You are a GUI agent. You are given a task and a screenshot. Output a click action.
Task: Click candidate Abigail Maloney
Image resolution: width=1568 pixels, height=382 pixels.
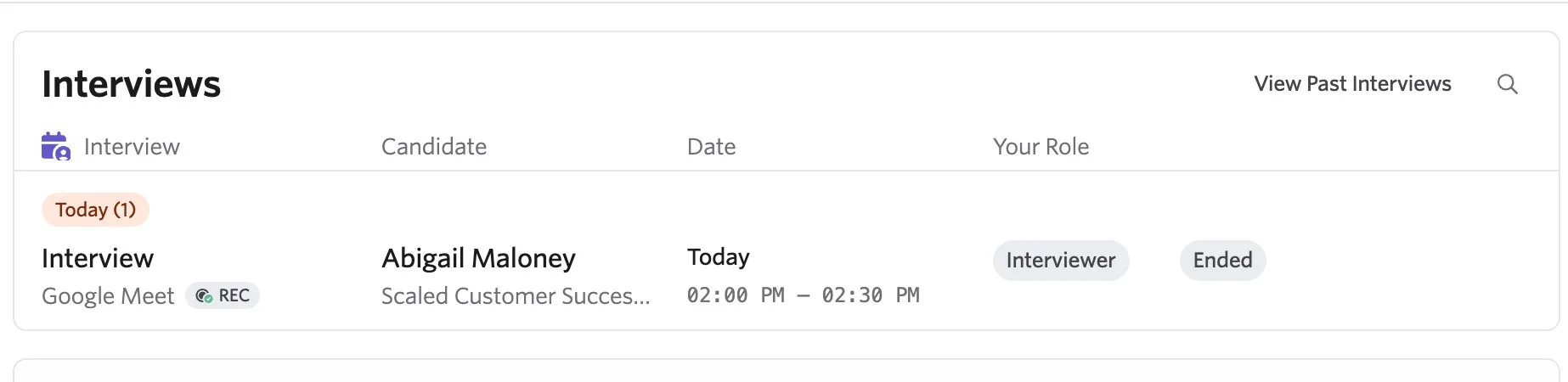coord(478,258)
